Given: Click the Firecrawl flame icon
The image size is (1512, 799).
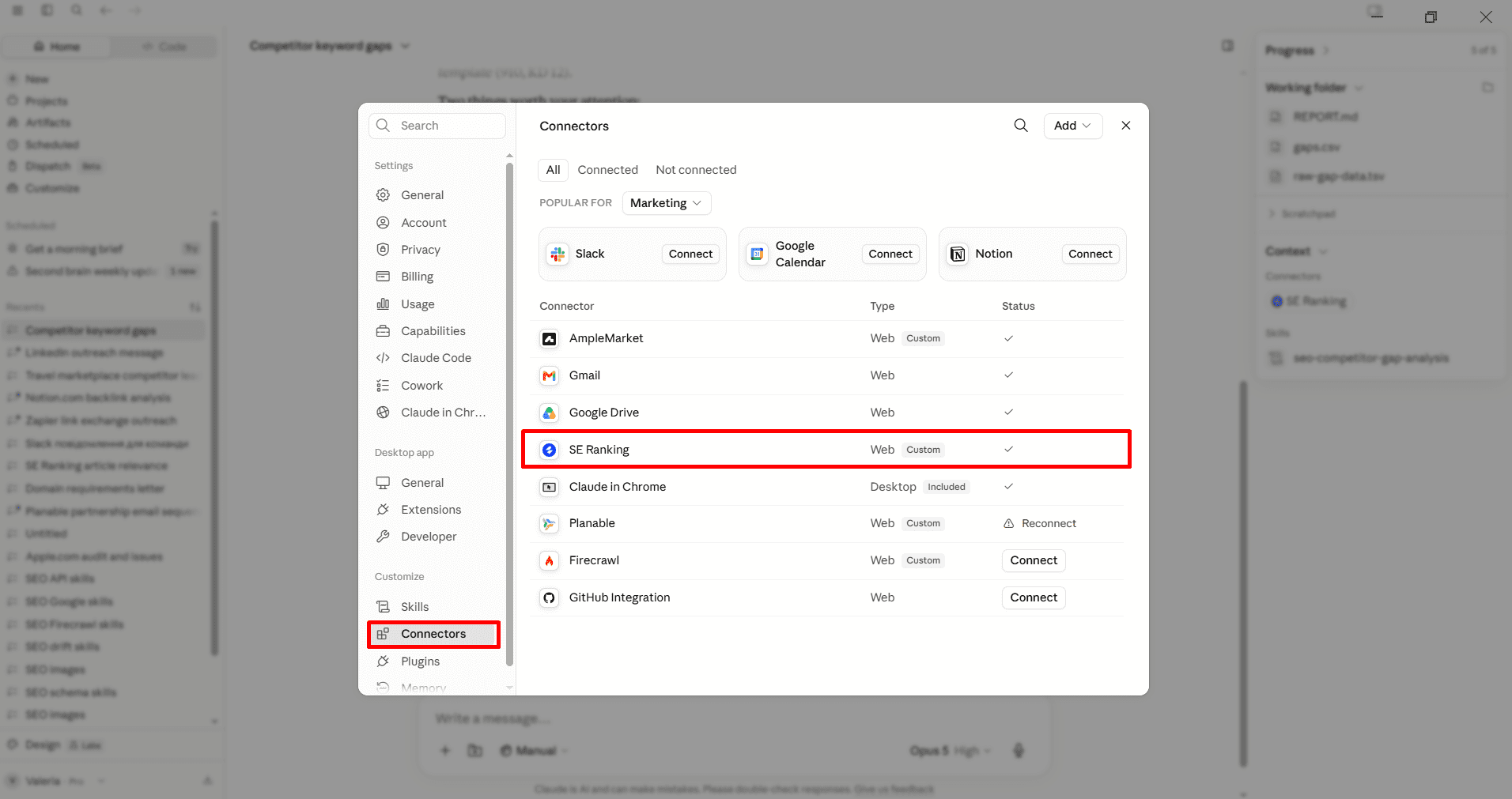Looking at the screenshot, I should [549, 560].
